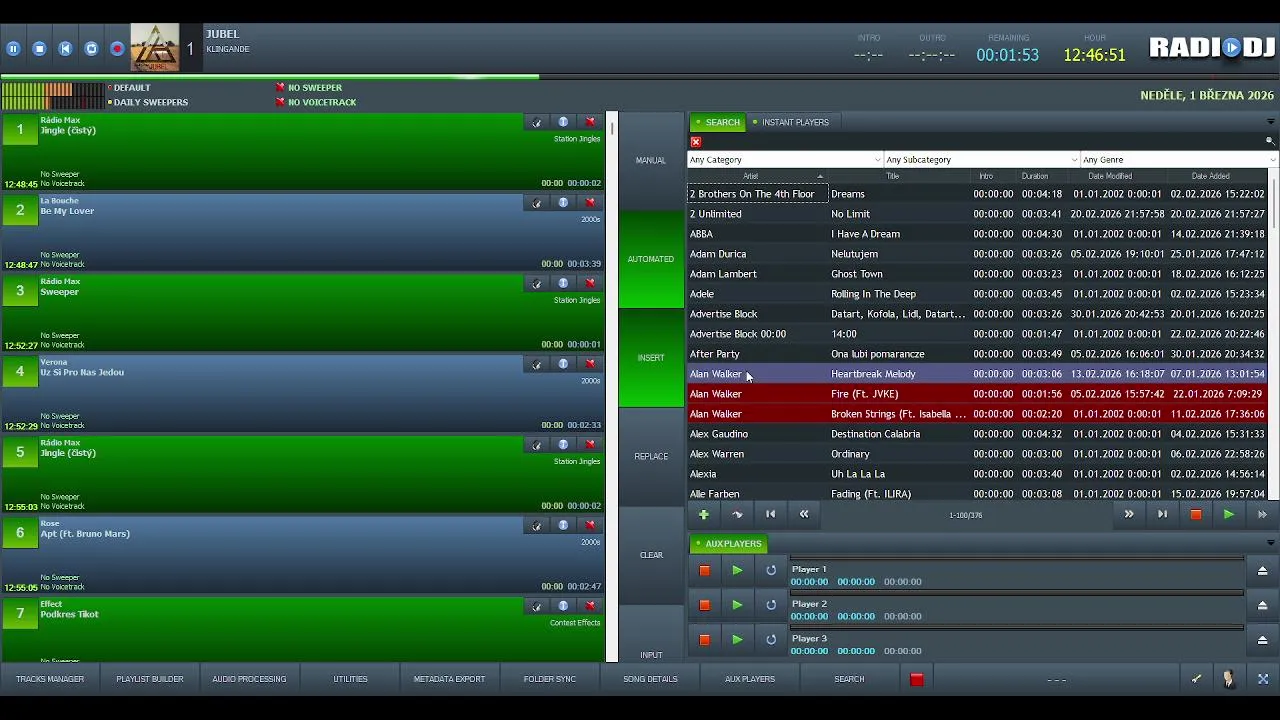Go to previous results page
1280x720 pixels.
[x=804, y=514]
